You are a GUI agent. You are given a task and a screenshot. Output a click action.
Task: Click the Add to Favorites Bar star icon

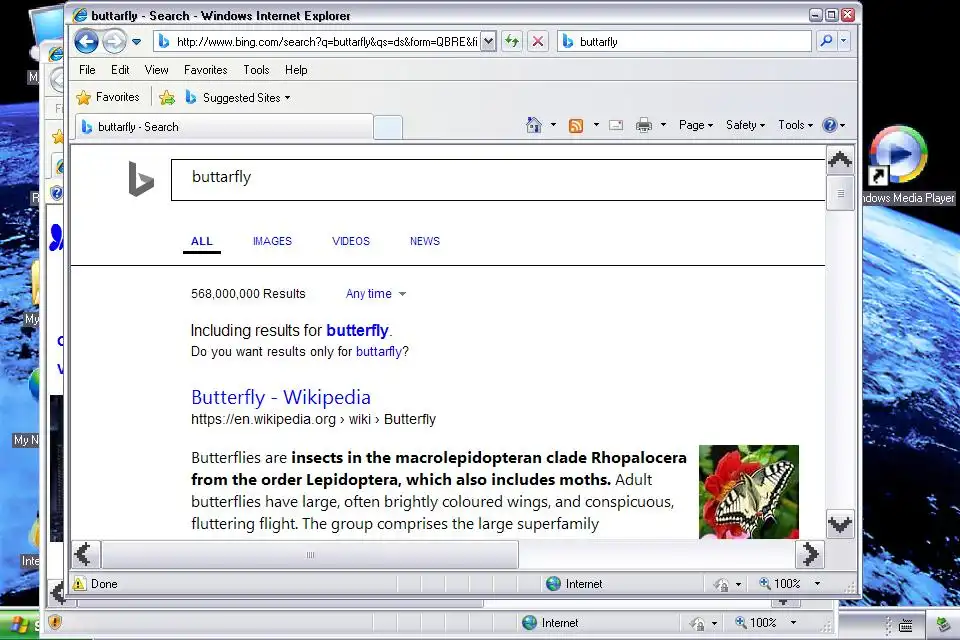(167, 97)
